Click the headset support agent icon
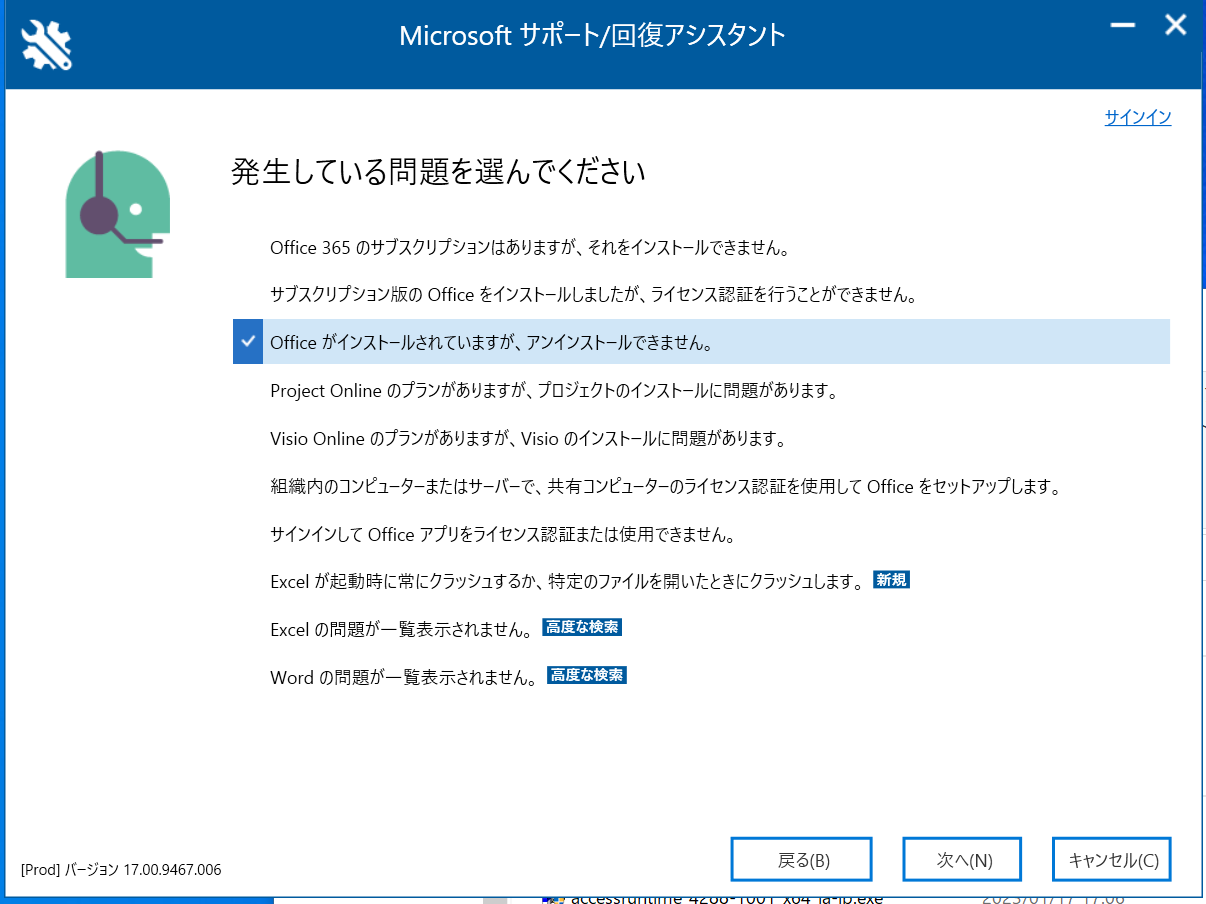Viewport: 1206px width, 904px height. (117, 214)
